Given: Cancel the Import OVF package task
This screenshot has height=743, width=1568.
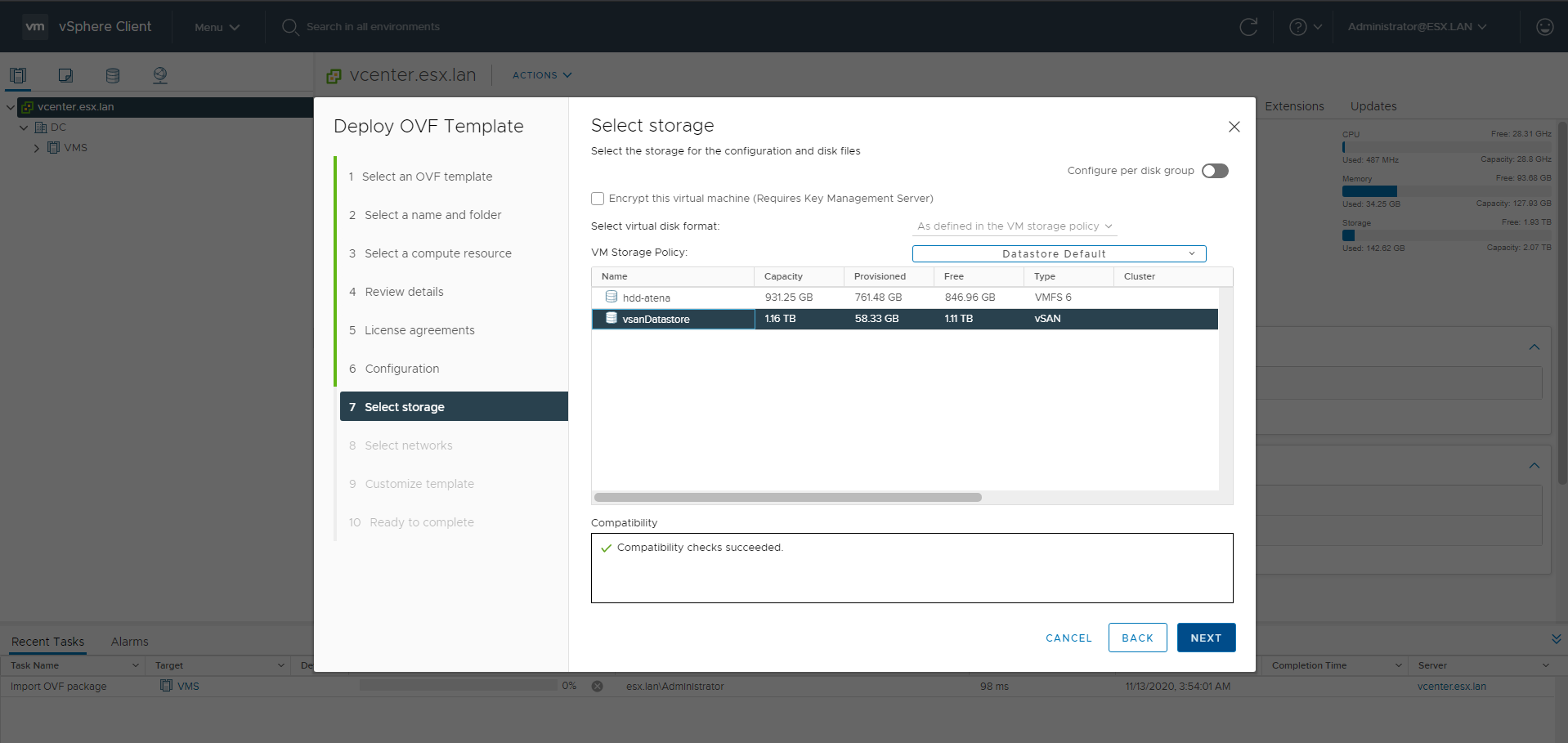Looking at the screenshot, I should coord(598,687).
